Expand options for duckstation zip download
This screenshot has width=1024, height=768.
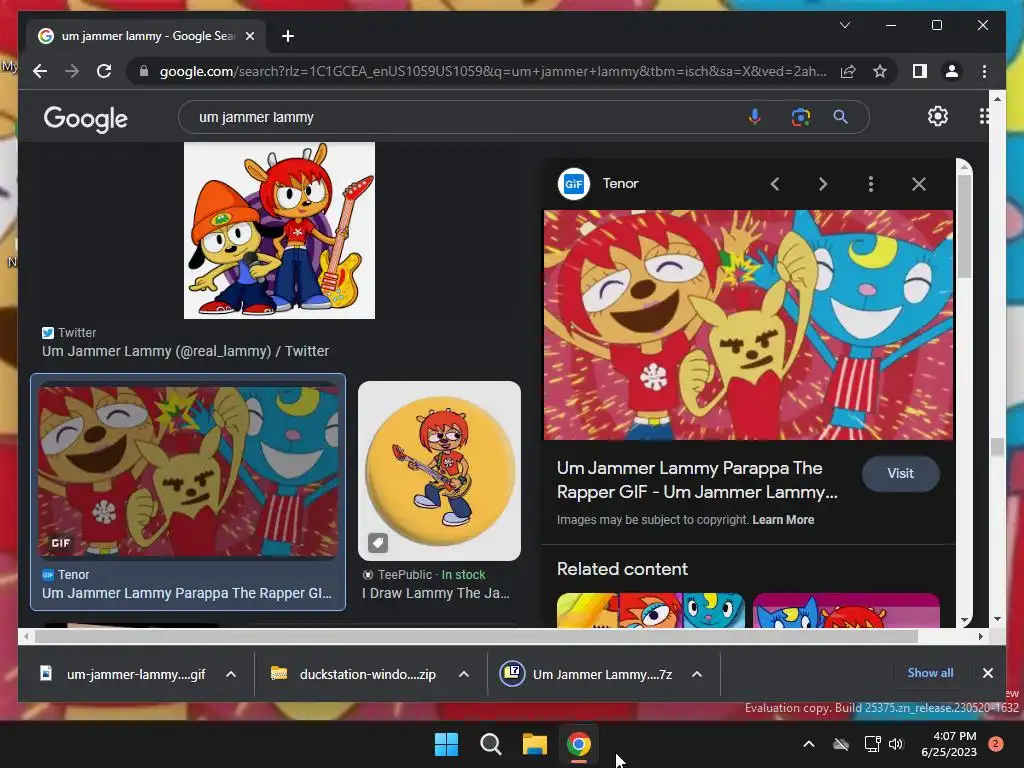point(464,674)
